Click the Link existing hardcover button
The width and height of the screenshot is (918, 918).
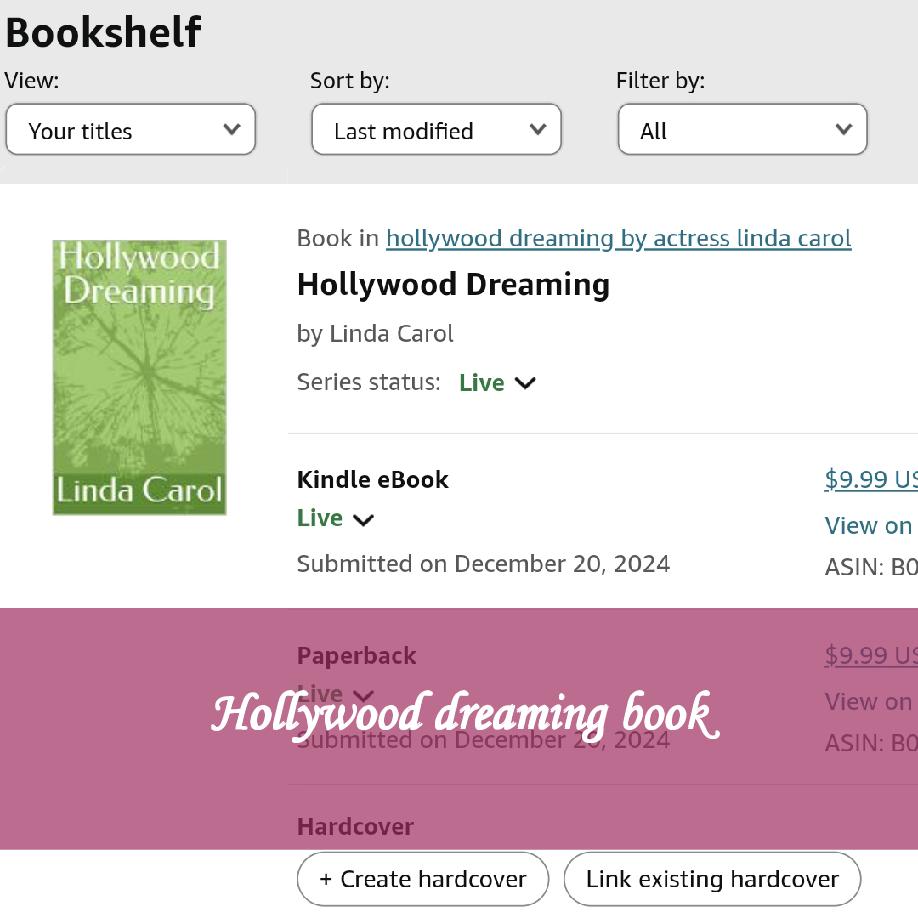pos(712,879)
